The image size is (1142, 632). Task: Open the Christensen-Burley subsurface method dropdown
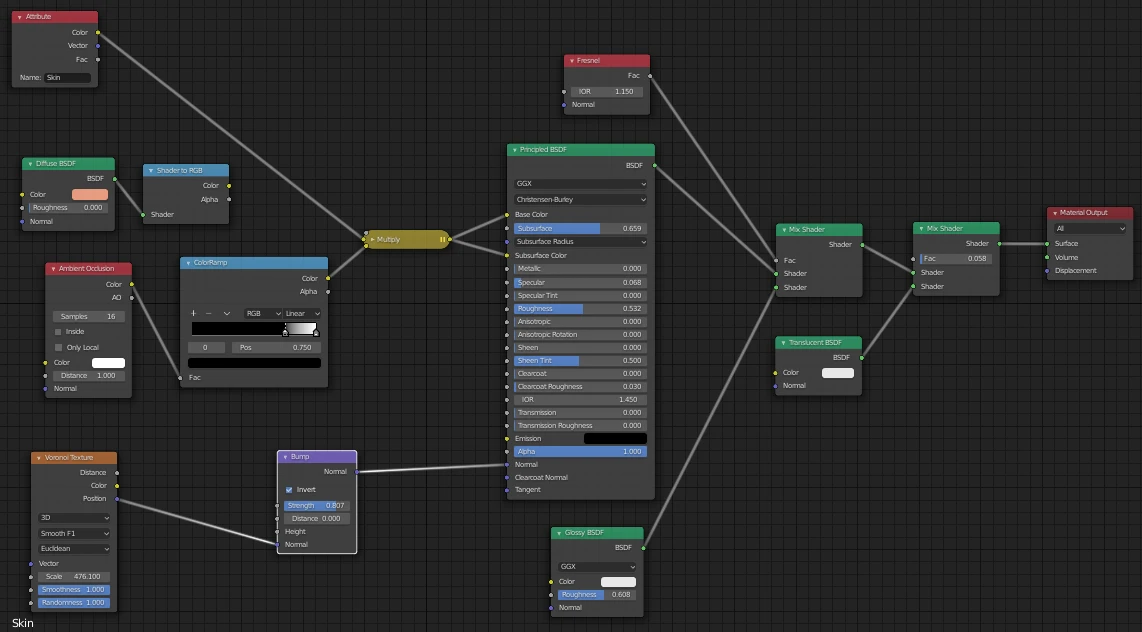coord(580,199)
